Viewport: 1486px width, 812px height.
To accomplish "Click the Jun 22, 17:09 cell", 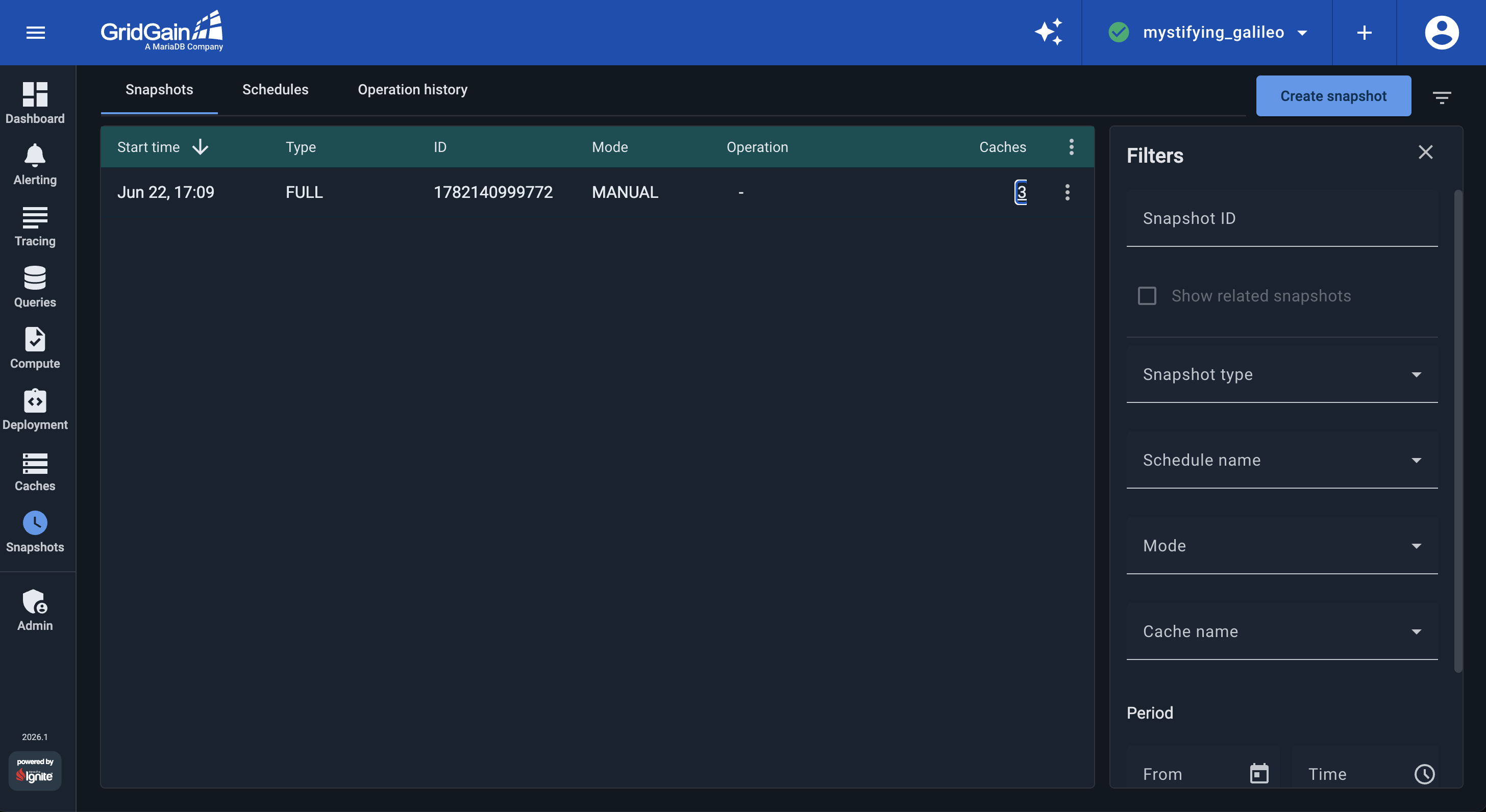I will coord(165,192).
